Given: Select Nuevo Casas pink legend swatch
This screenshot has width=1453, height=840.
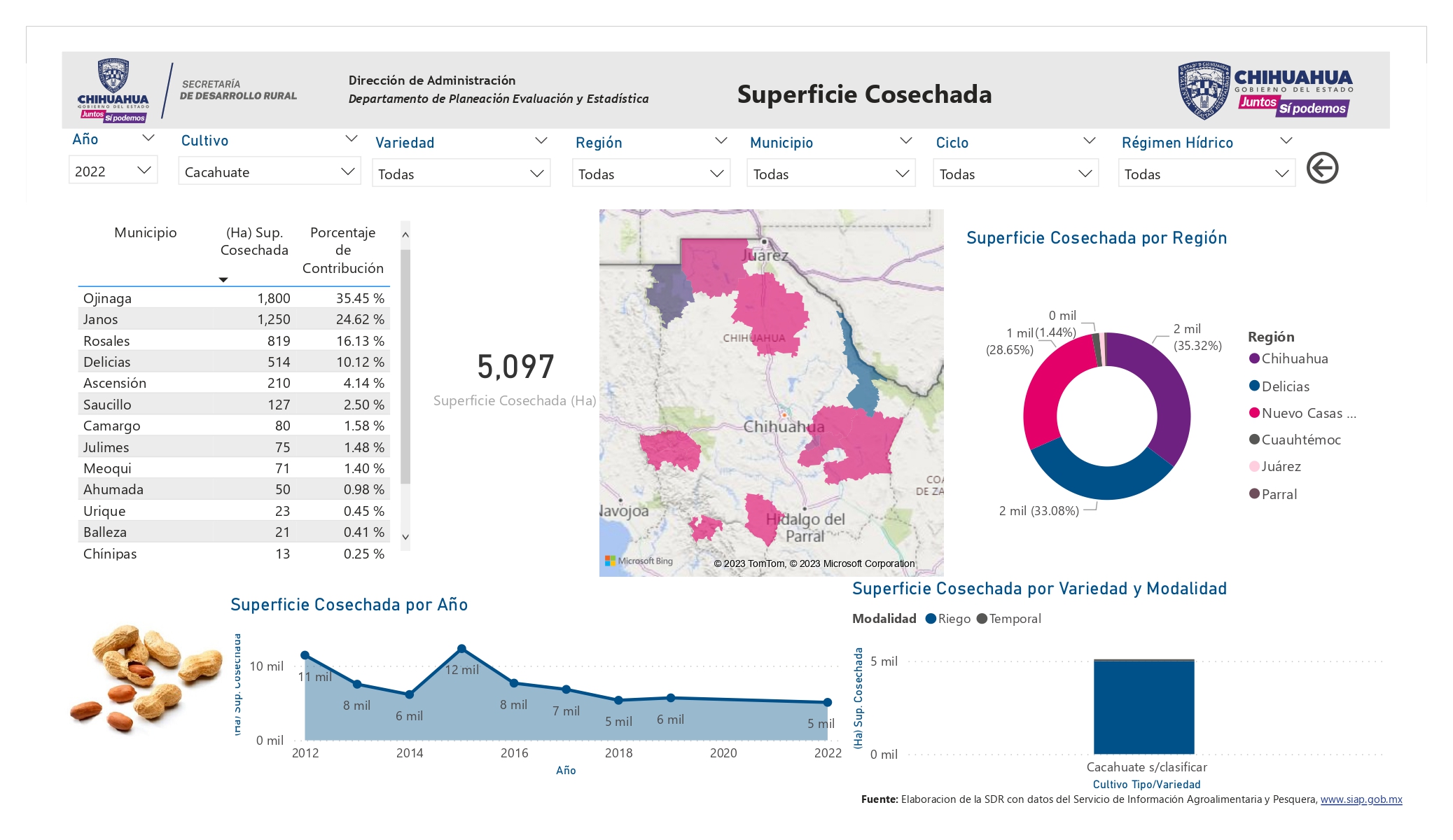Looking at the screenshot, I should tap(1254, 412).
